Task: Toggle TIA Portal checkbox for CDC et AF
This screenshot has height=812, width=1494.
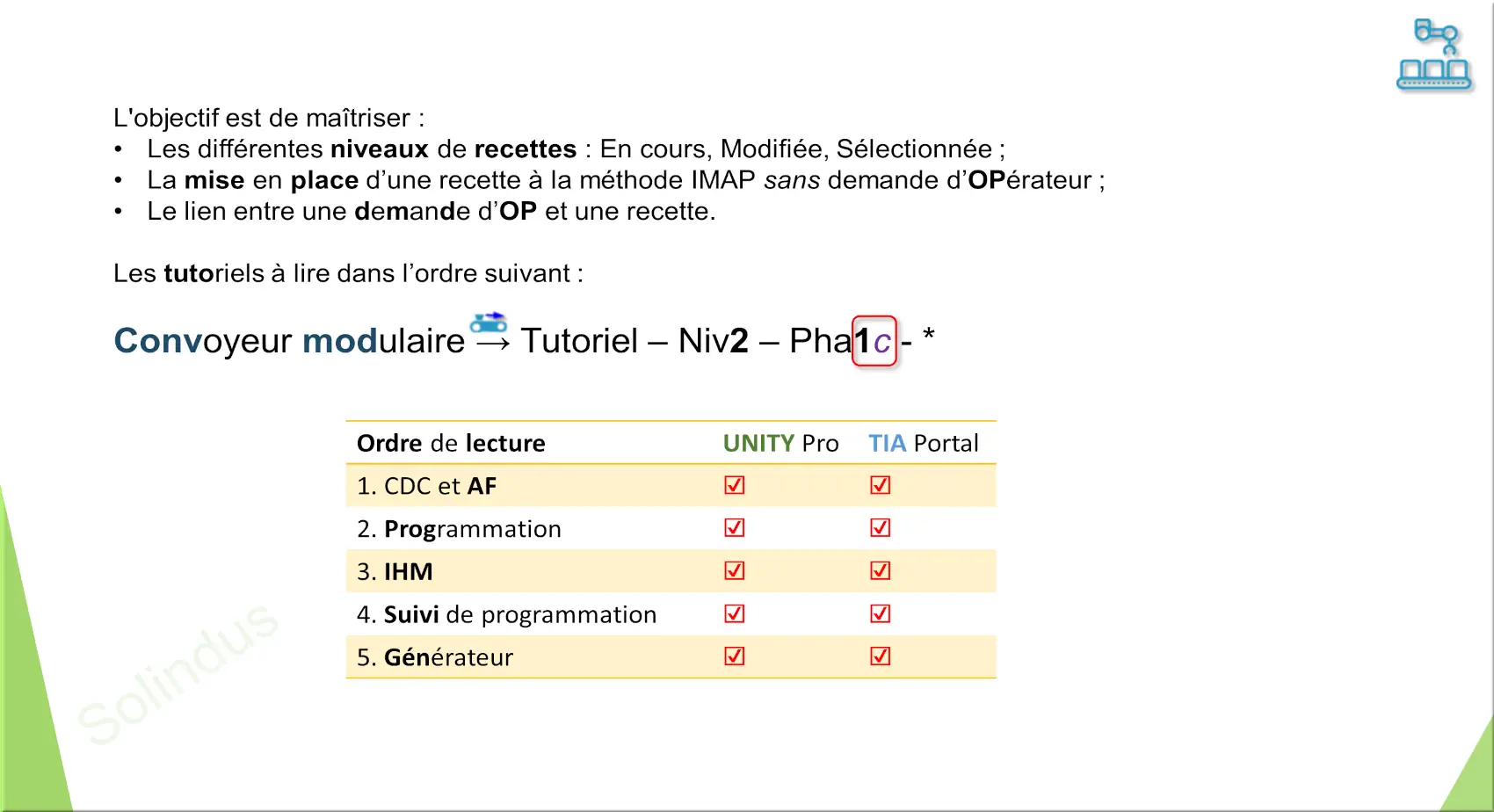Action: [881, 485]
